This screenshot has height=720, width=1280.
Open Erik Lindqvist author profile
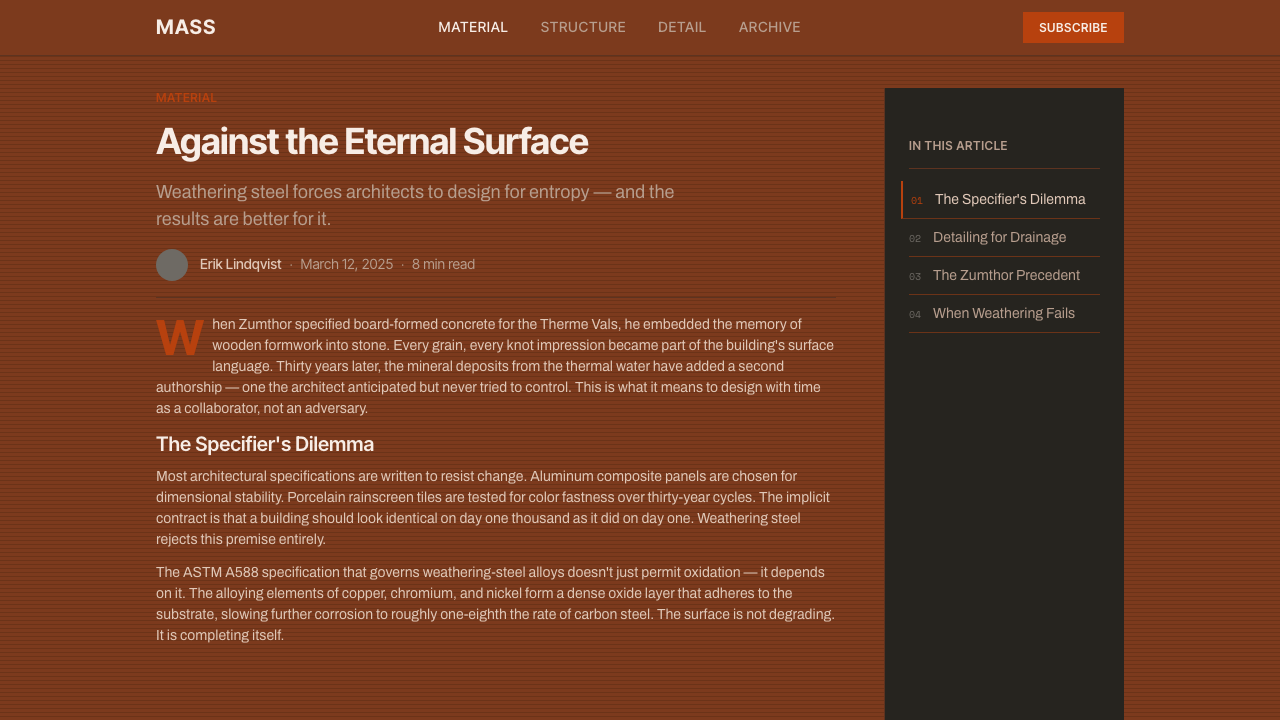click(x=241, y=264)
